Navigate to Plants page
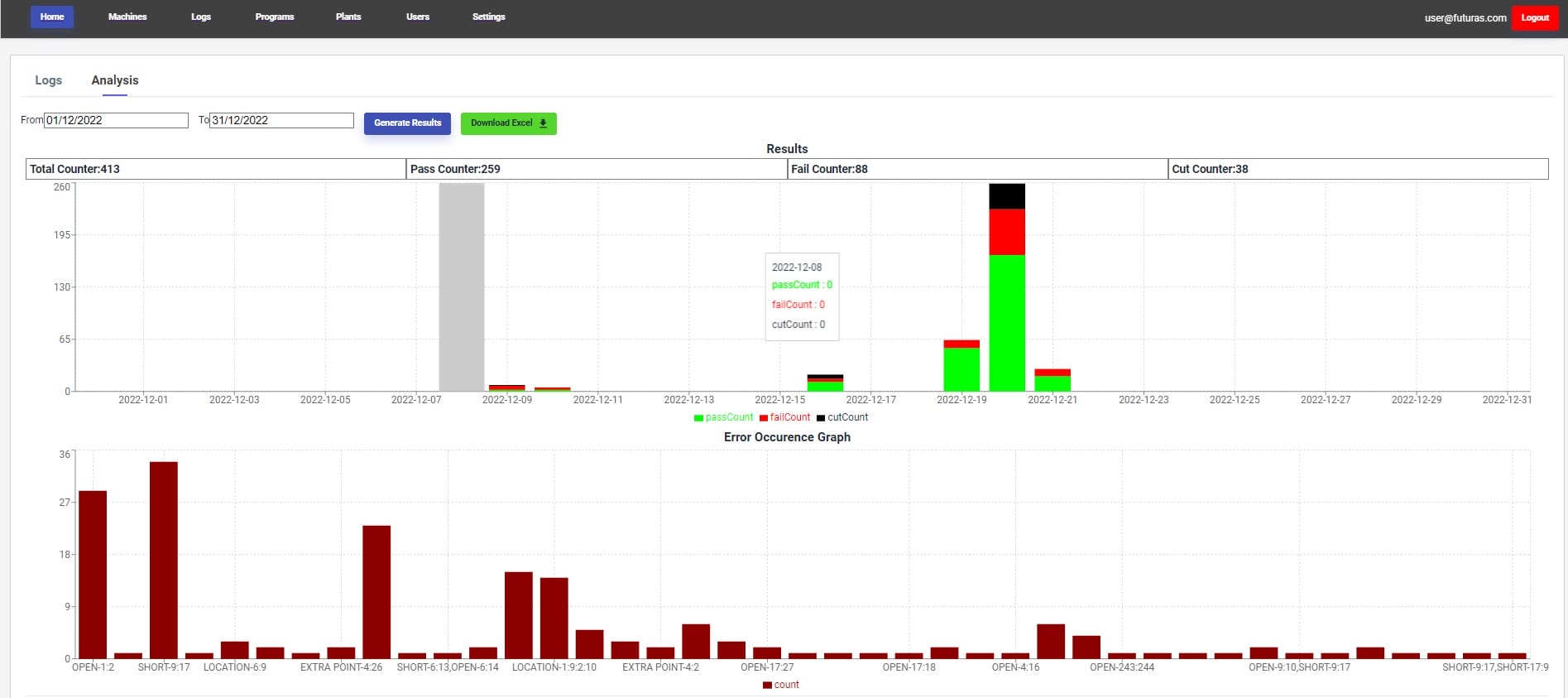This screenshot has width=1568, height=698. tap(348, 17)
